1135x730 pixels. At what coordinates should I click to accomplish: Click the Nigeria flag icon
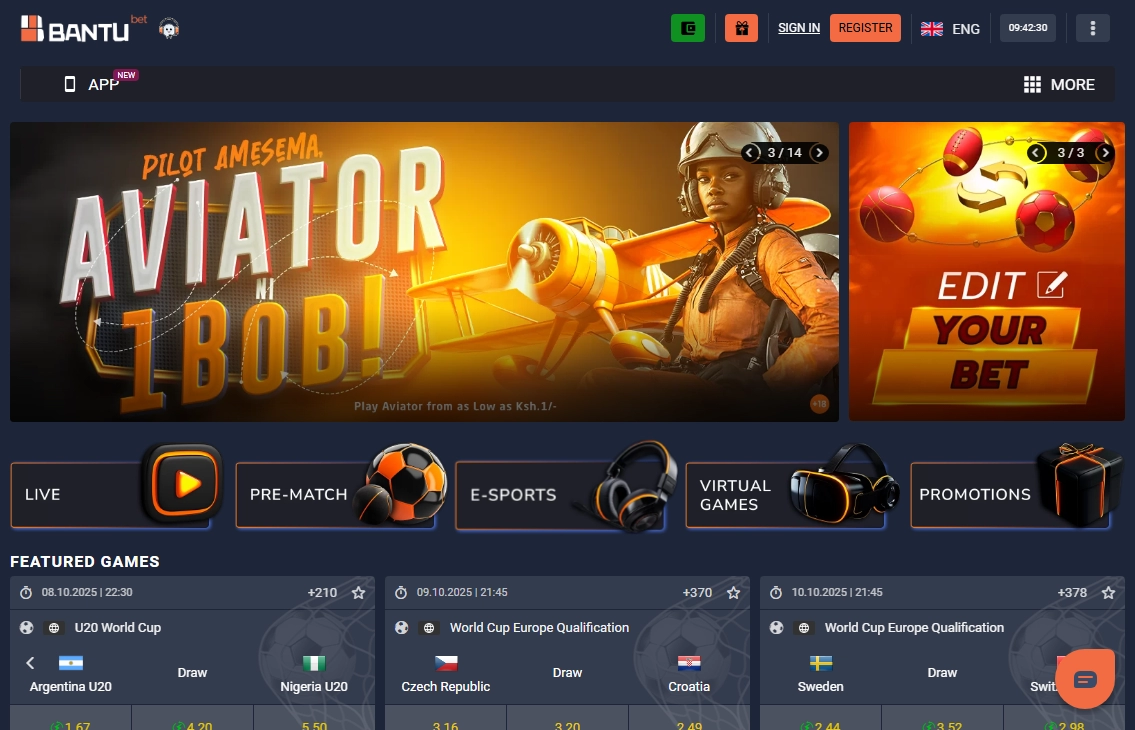(313, 663)
